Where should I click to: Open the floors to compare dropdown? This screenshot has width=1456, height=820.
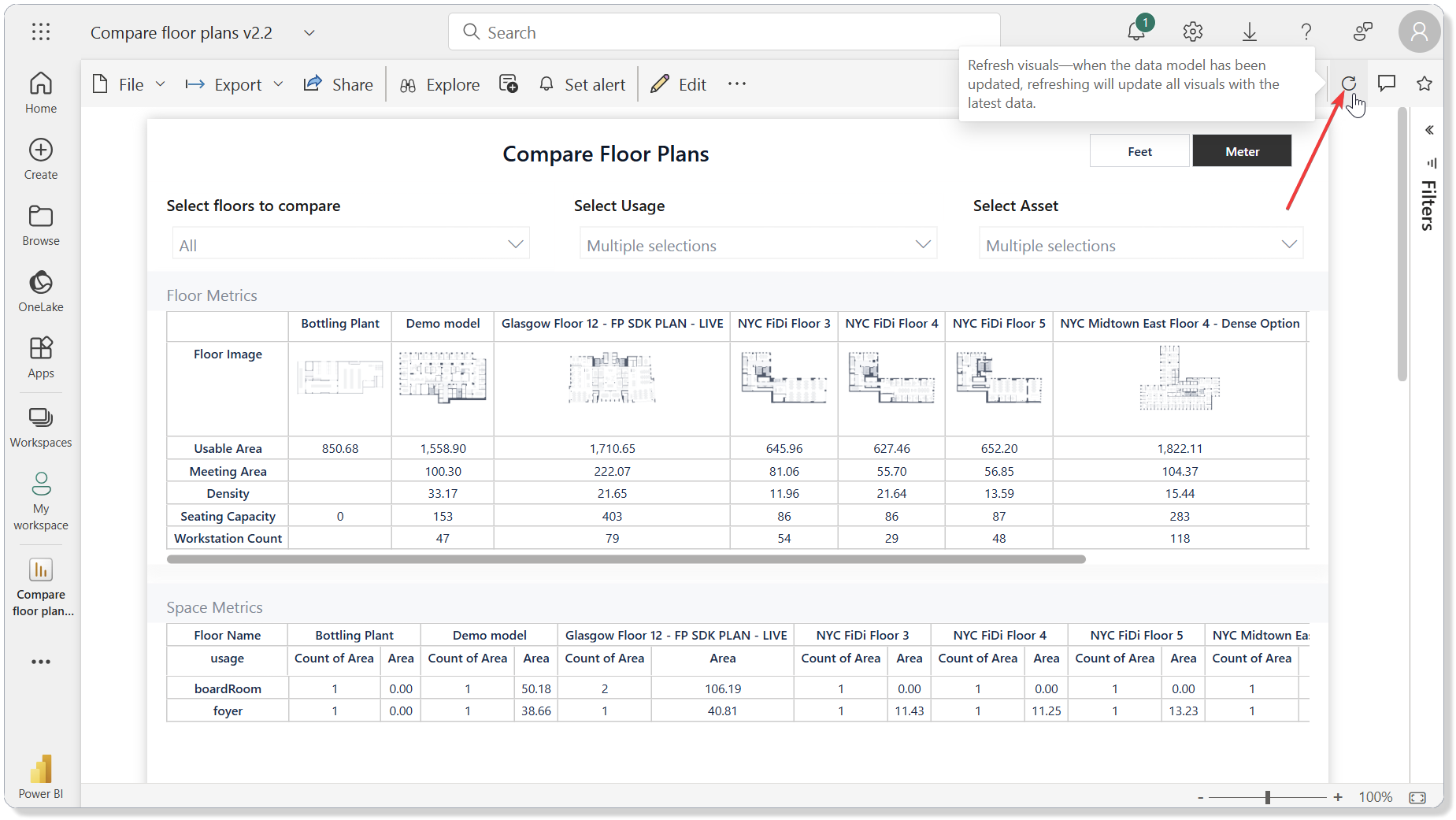[x=516, y=243]
